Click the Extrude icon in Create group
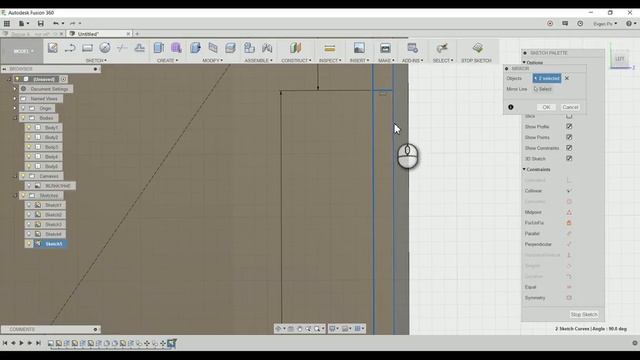 click(159, 48)
